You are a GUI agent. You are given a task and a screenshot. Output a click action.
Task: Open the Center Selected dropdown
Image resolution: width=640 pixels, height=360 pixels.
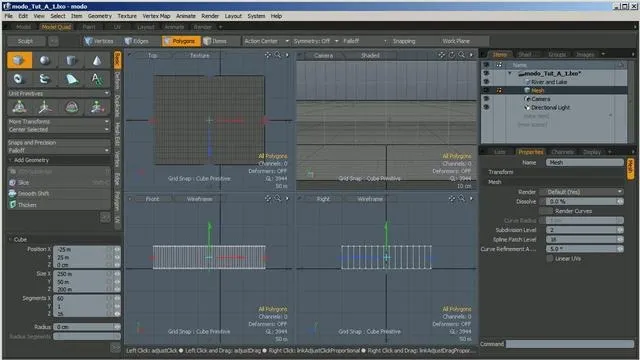click(x=59, y=129)
